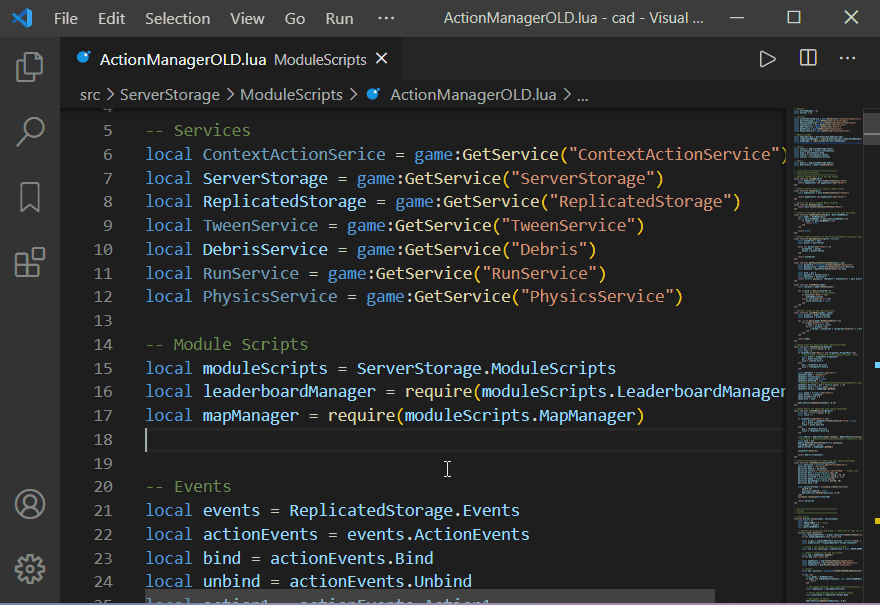Open the Go menu
This screenshot has width=880, height=605.
295,19
